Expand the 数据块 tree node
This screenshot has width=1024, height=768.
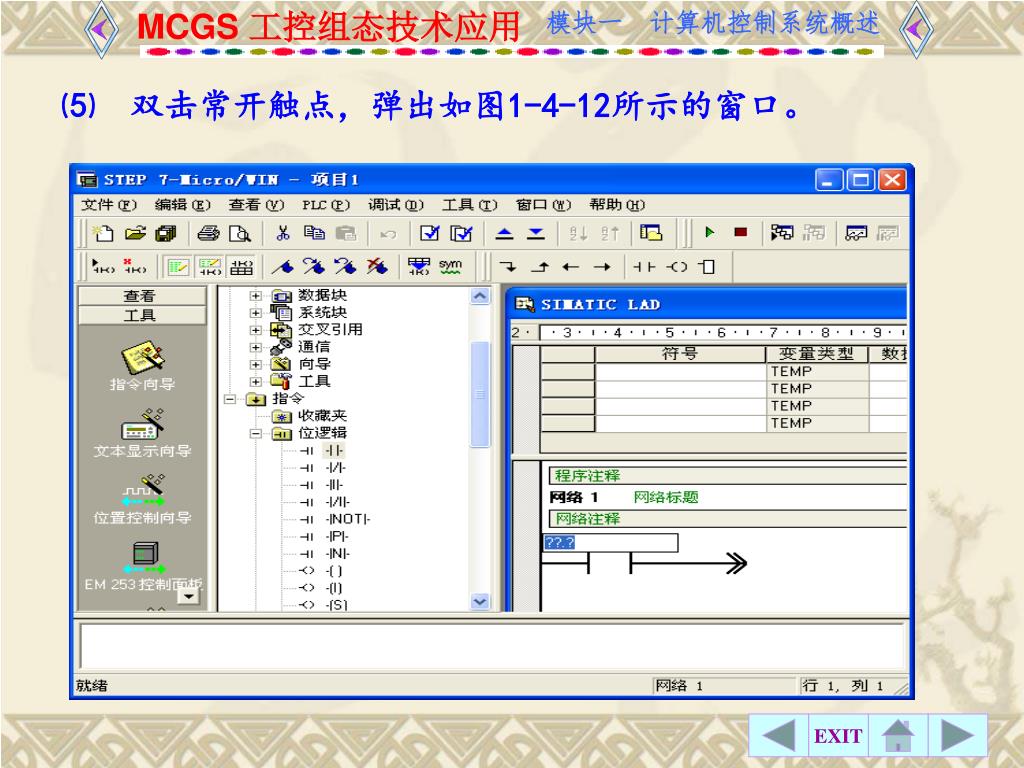(256, 296)
